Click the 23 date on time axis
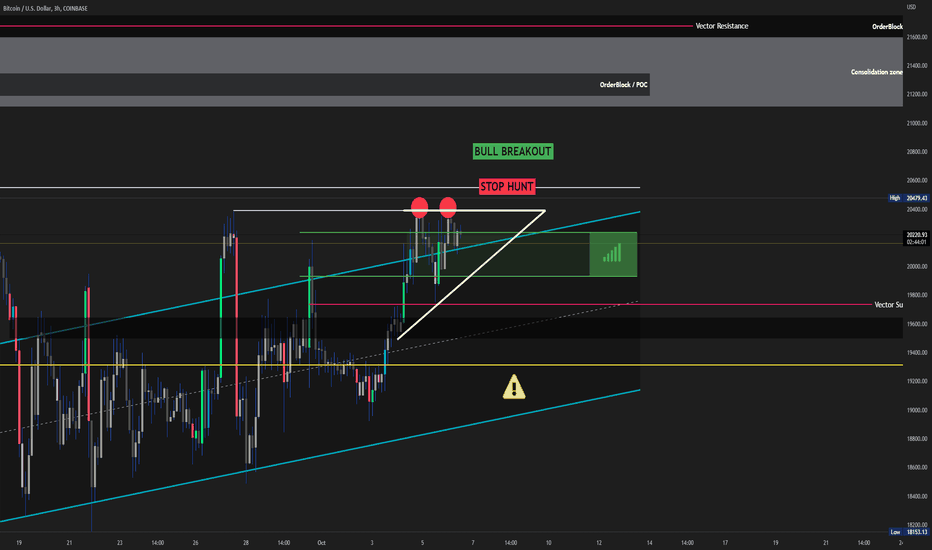The height and width of the screenshot is (550, 932). point(119,543)
